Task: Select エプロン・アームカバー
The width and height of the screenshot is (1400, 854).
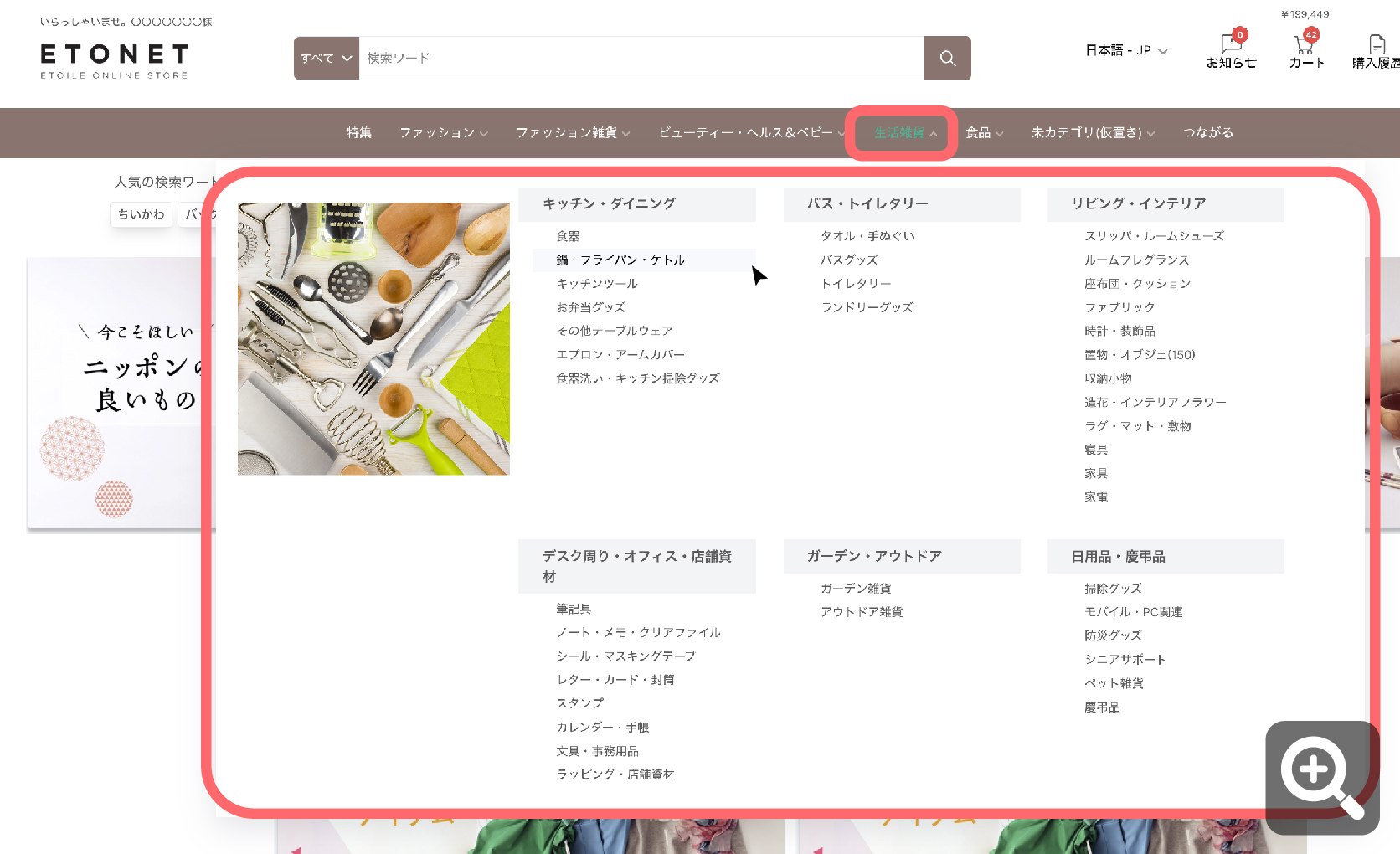Action: 620,354
